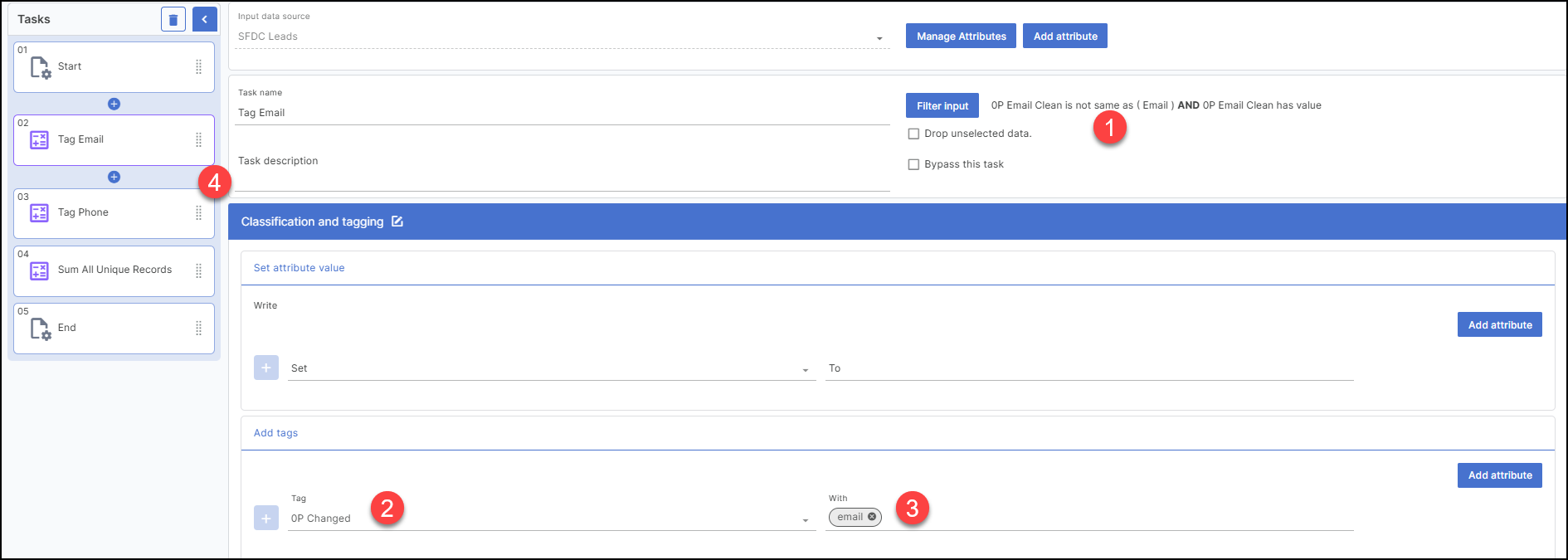Toggle the Bypass this task checkbox

[913, 164]
